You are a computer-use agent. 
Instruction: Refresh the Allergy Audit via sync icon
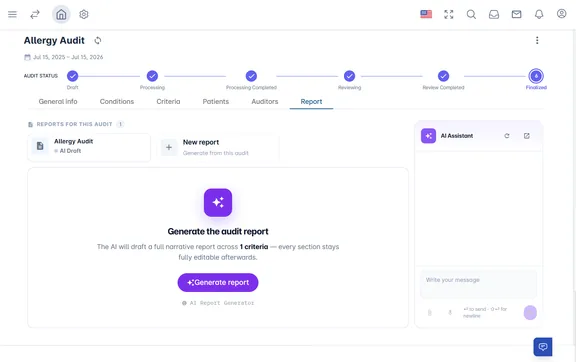[98, 40]
